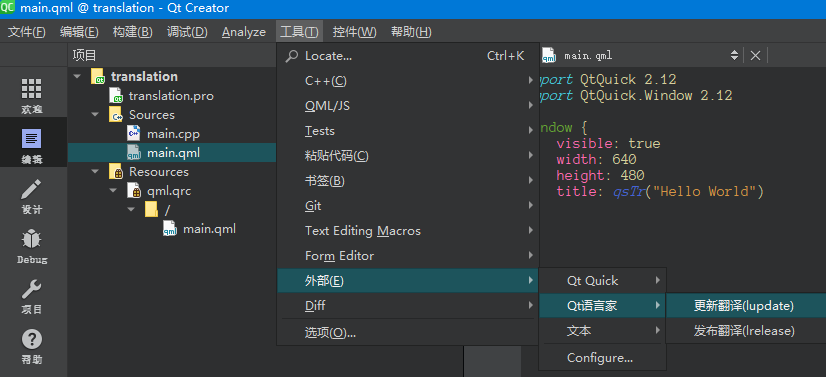Image resolution: width=826 pixels, height=377 pixels.
Task: Click the main.cpp file icon
Action: [134, 134]
